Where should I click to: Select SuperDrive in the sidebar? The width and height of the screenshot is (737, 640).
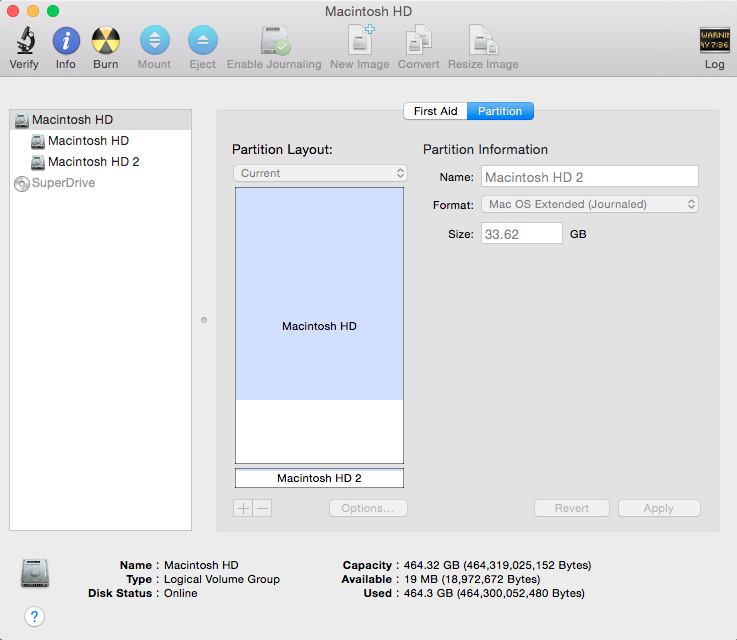63,184
